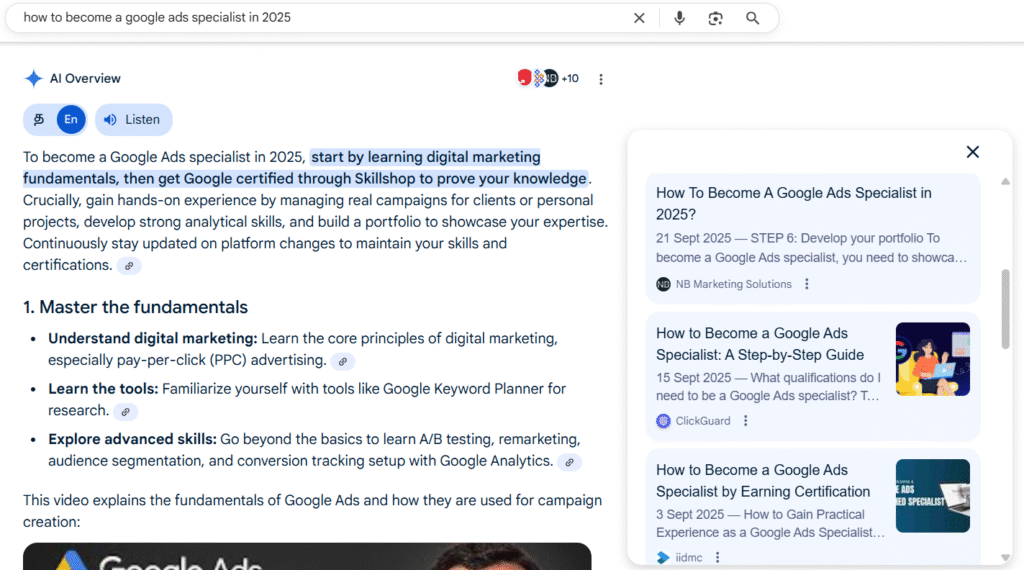Click link icon after Google Analytics
This screenshot has height=570, width=1024.
coord(569,462)
